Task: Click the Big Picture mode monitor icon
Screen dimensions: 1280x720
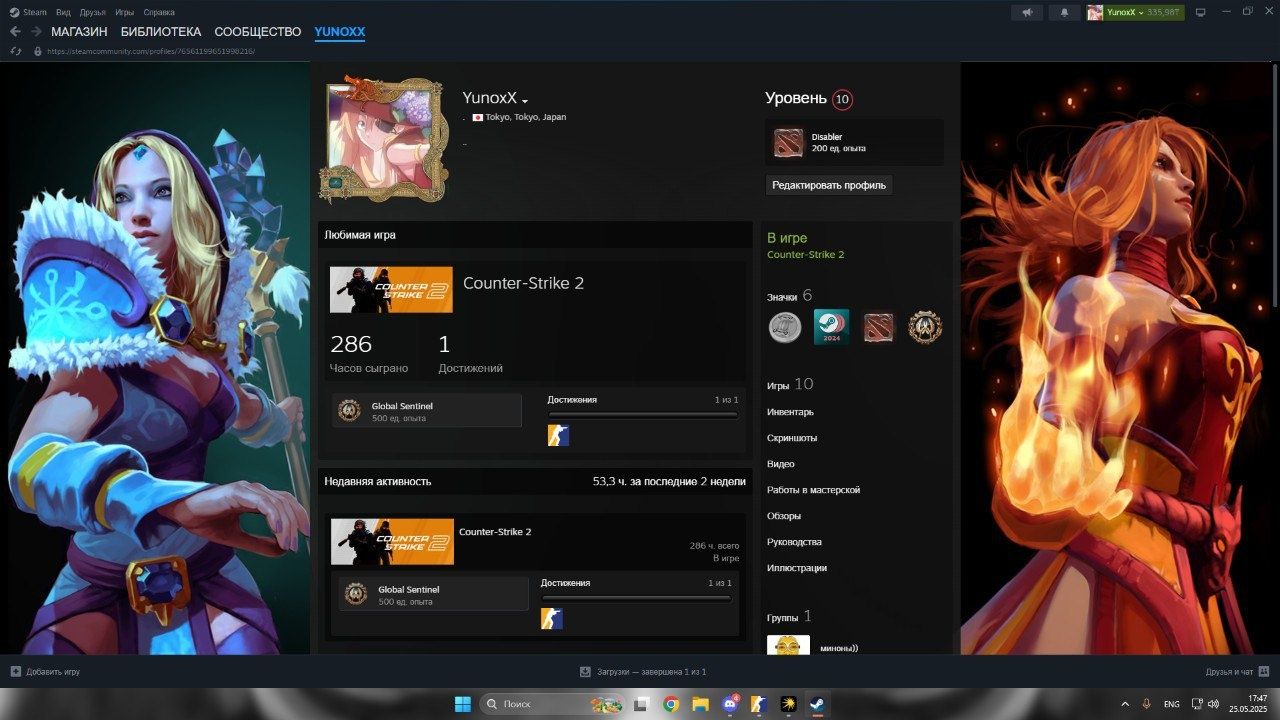Action: tap(1201, 12)
